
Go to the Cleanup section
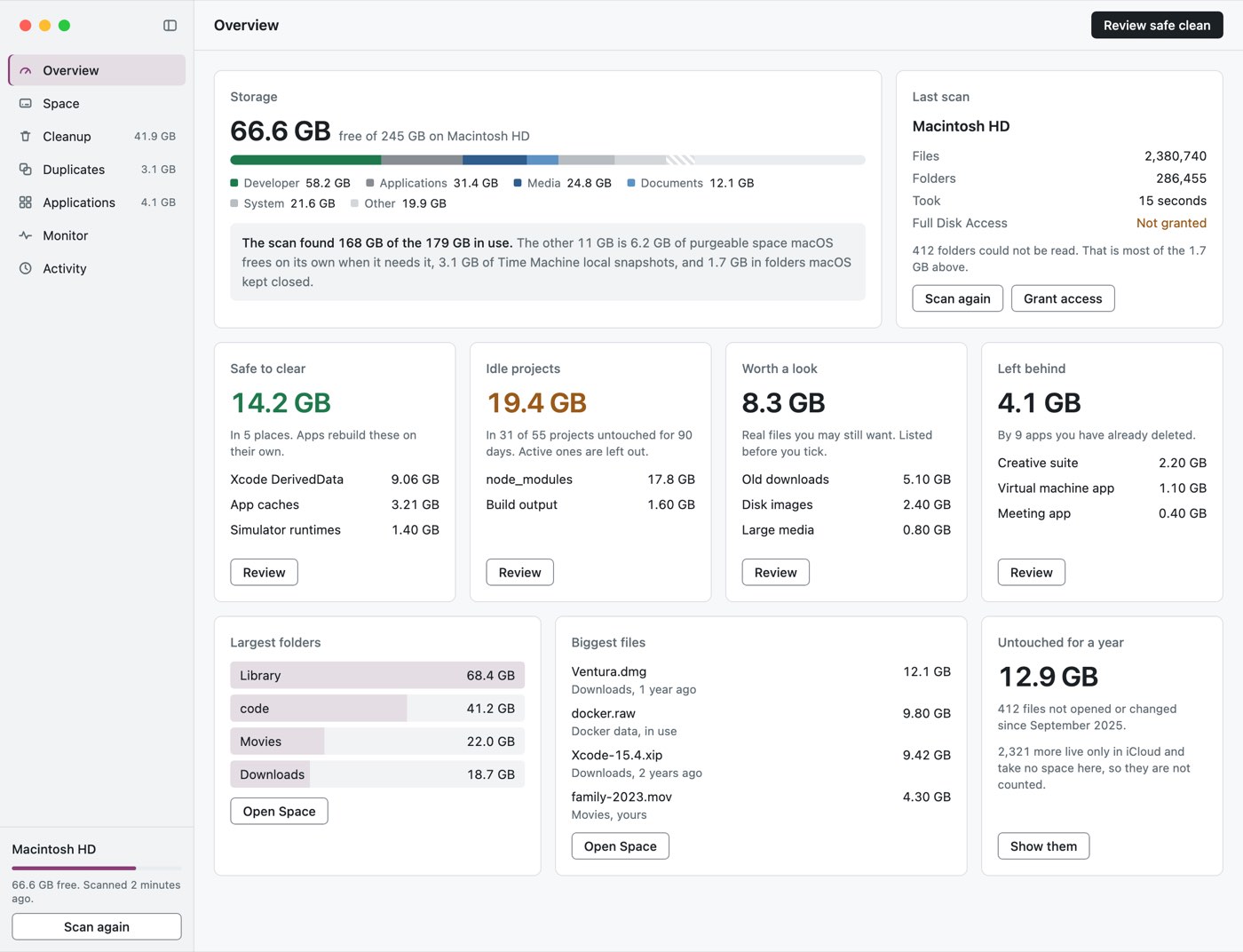[x=97, y=137]
